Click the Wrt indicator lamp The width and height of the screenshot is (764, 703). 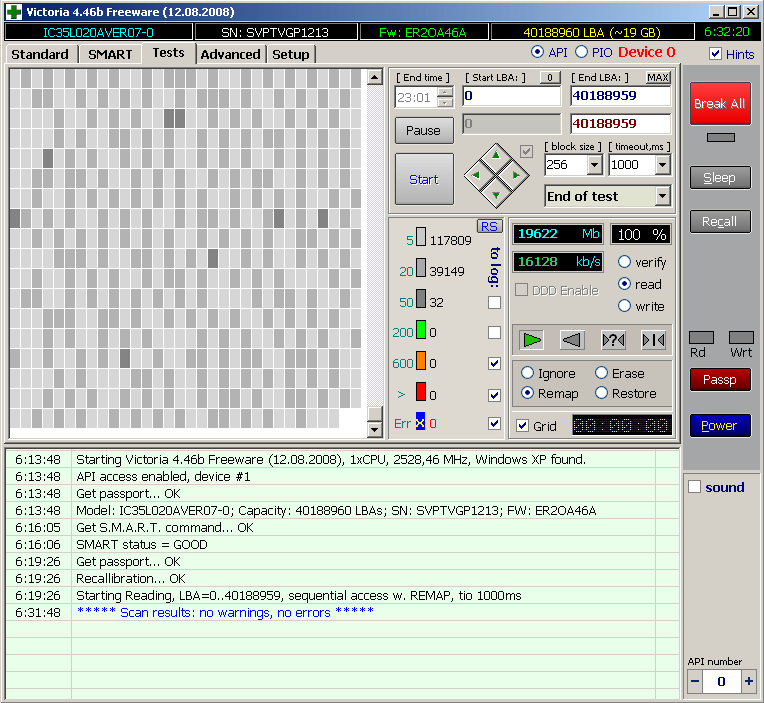741,337
